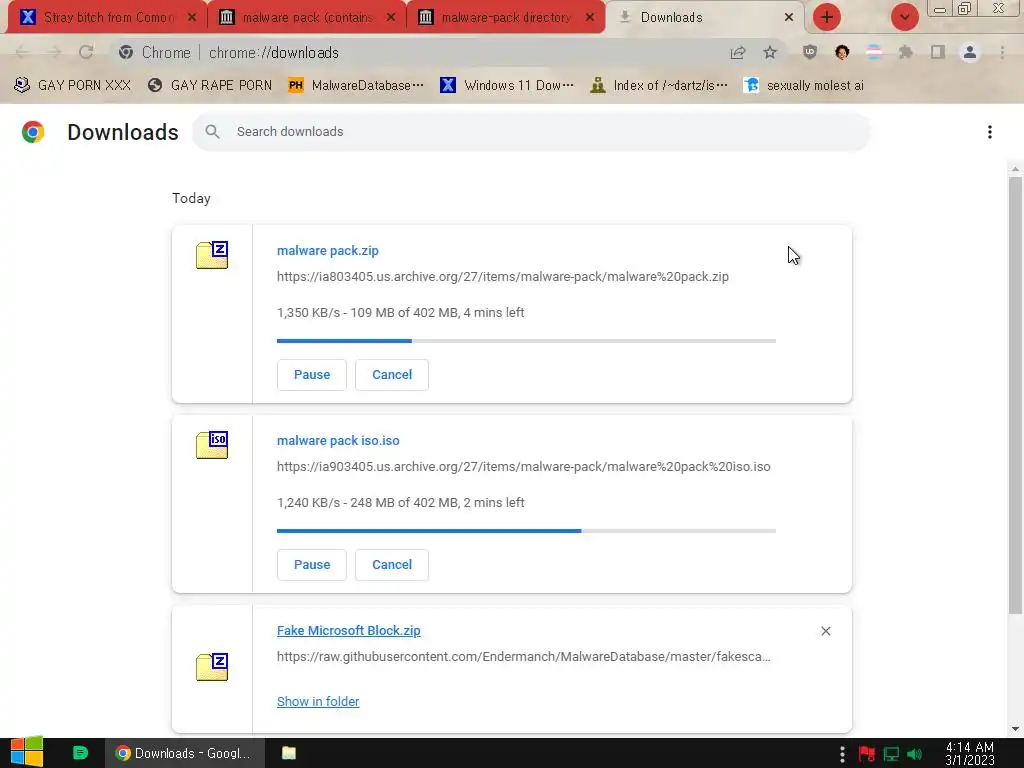Click the malware pack.zip progress bar
The image size is (1024, 768).
click(x=526, y=341)
